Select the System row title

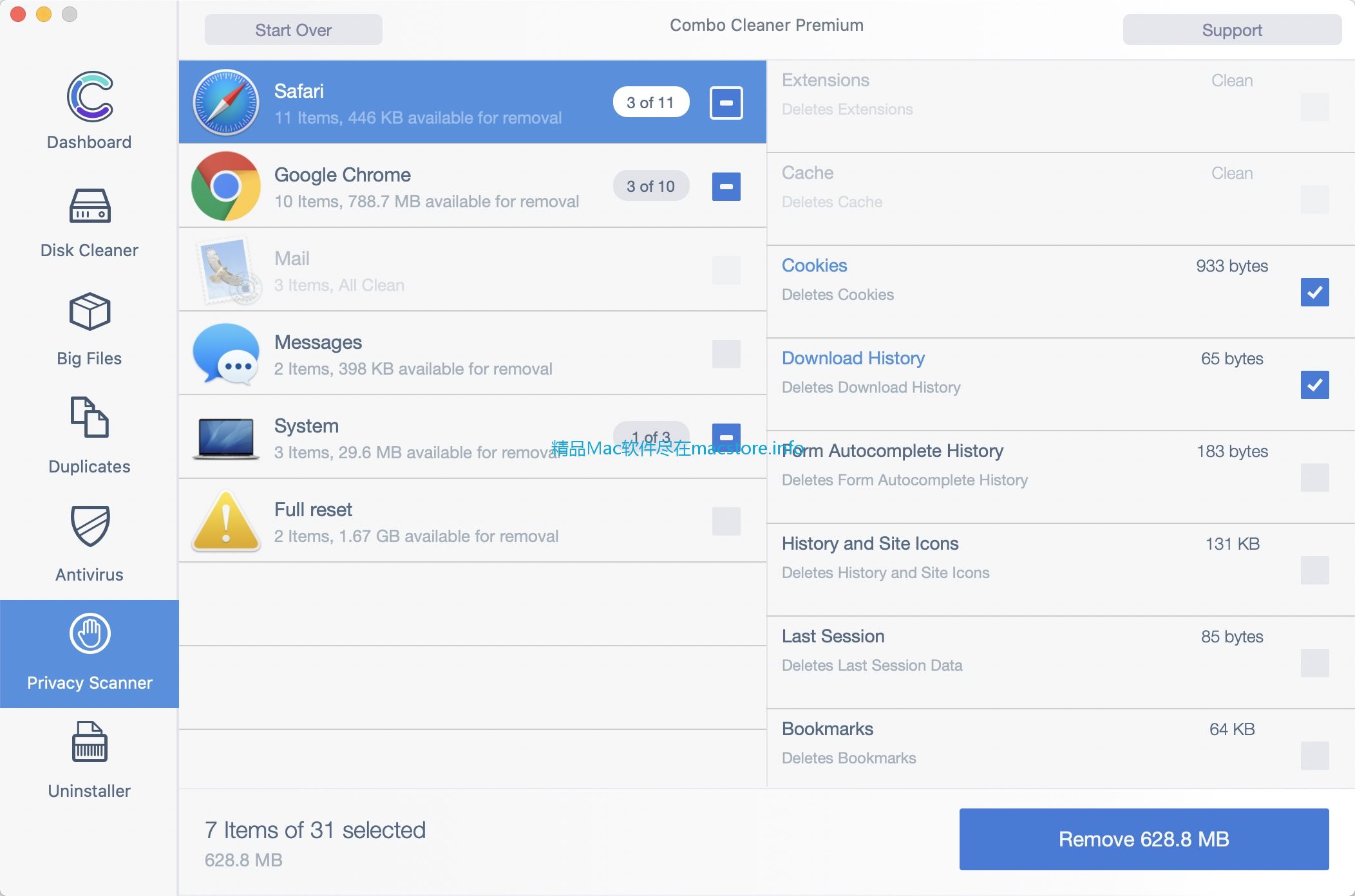coord(307,425)
